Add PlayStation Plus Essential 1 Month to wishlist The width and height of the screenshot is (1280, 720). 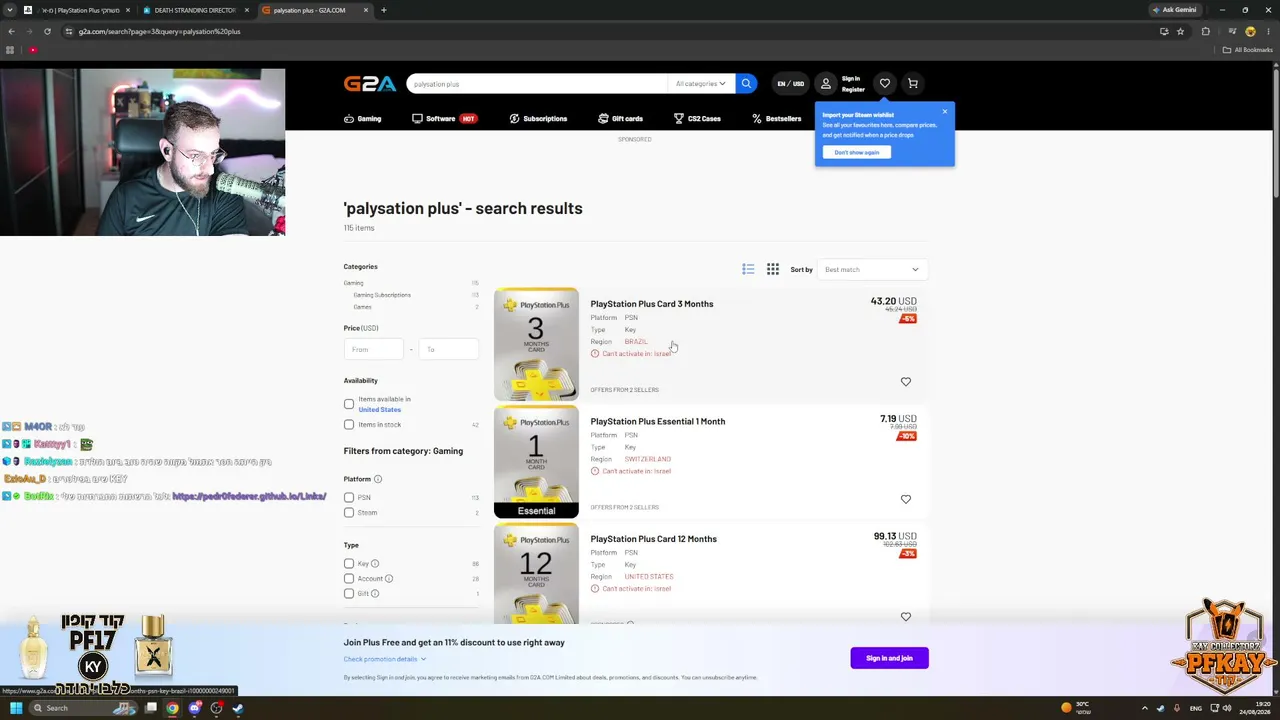click(x=906, y=499)
